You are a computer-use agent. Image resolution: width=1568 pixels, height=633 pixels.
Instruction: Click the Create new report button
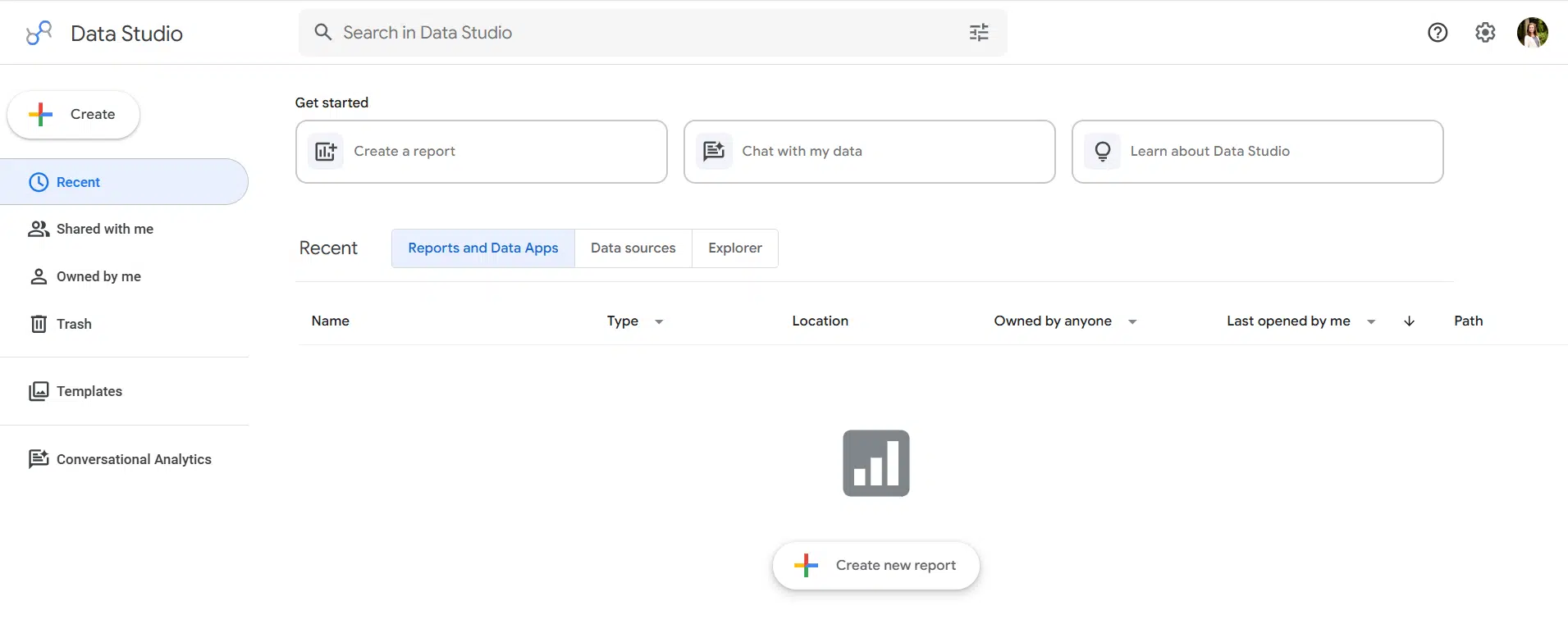[876, 566]
